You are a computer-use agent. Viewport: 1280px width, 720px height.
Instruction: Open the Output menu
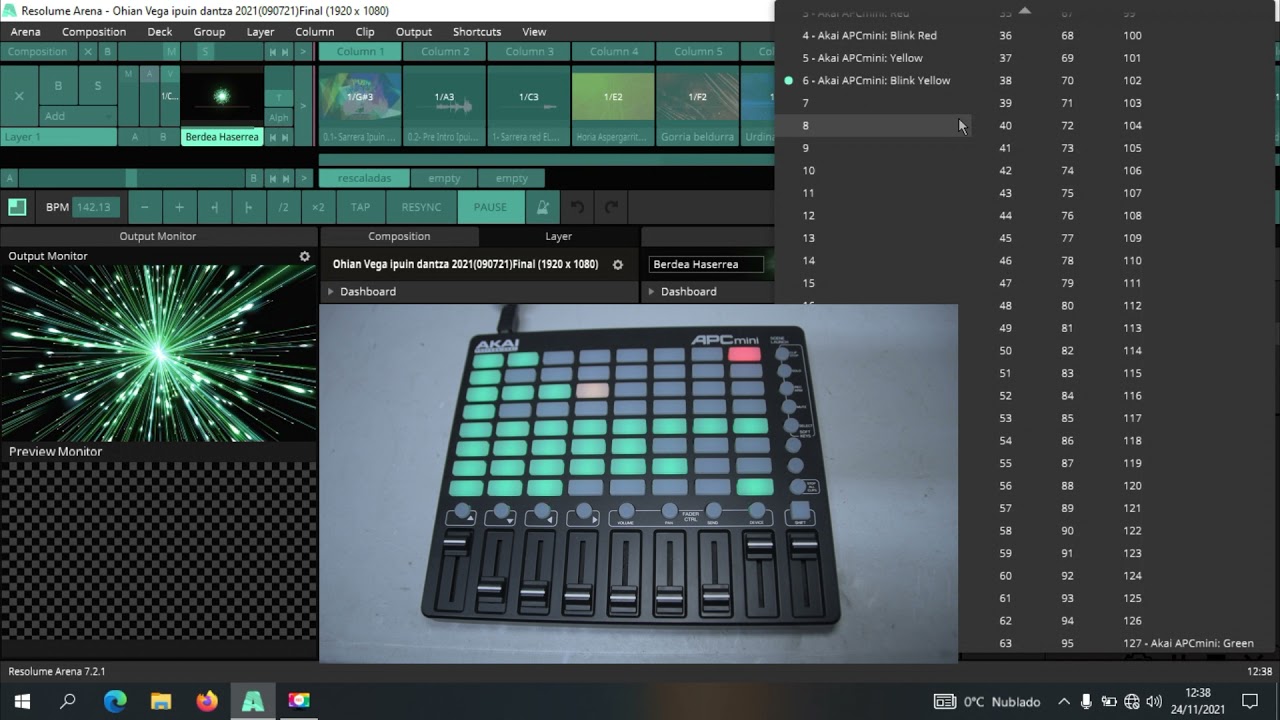tap(414, 32)
